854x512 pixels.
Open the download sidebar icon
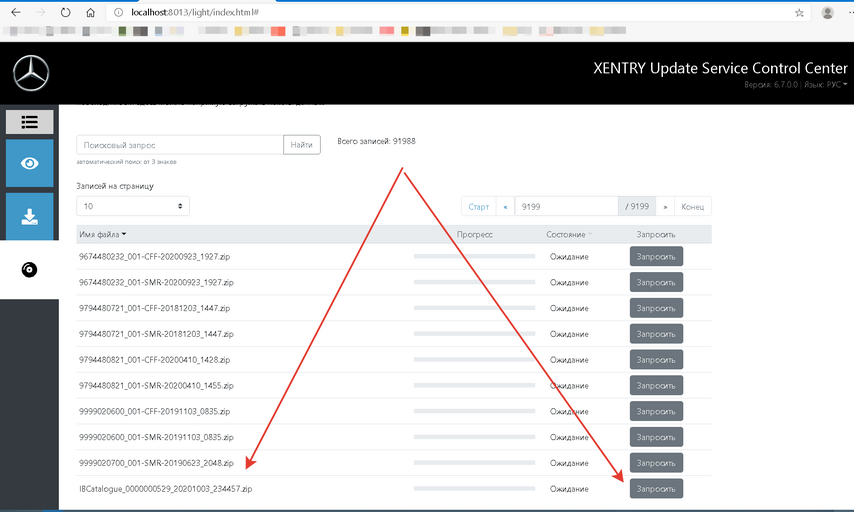tap(29, 217)
